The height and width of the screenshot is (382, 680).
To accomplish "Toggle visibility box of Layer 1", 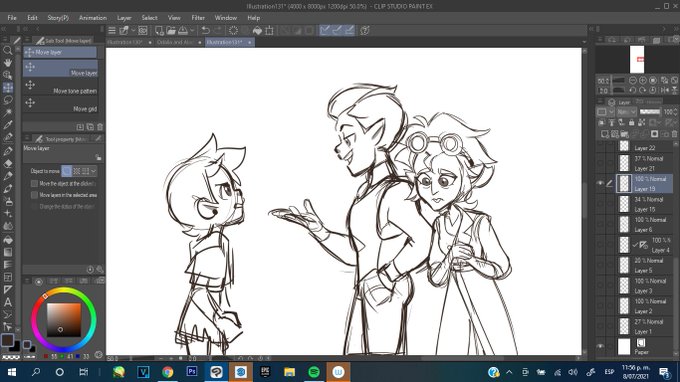I will coord(600,326).
